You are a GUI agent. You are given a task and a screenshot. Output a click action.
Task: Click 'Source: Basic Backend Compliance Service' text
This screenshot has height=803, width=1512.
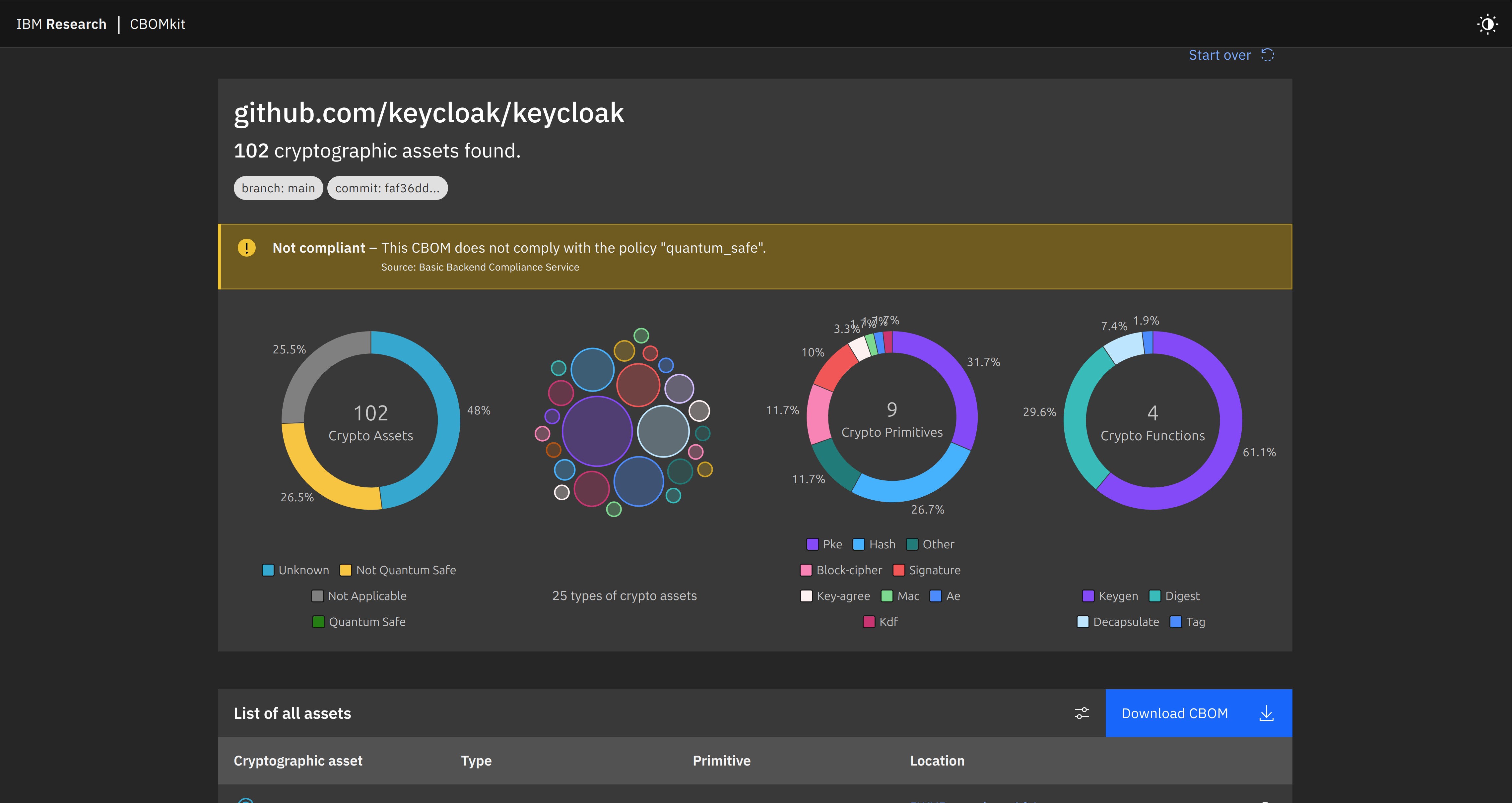[x=480, y=267]
